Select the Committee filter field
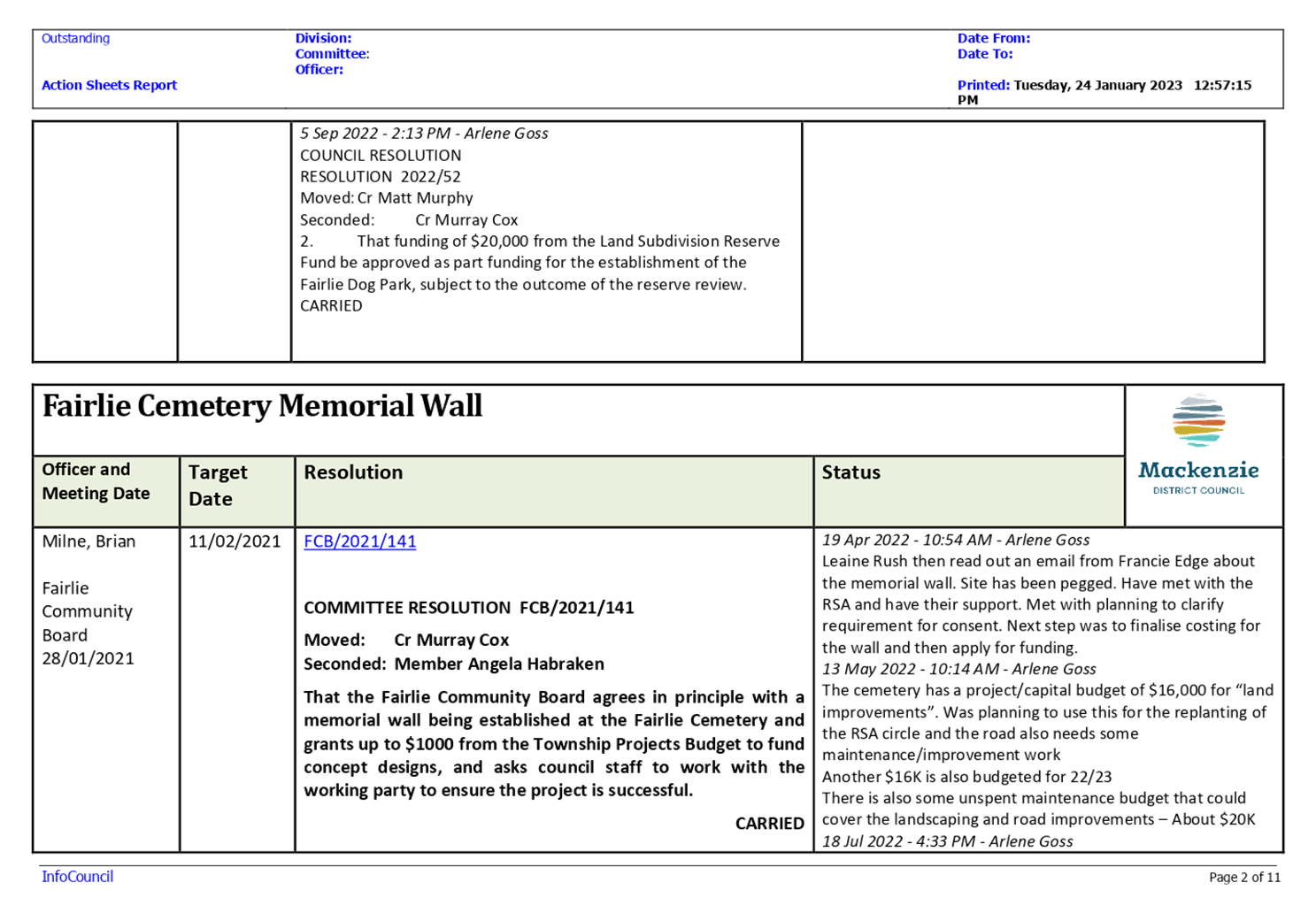This screenshot has width=1316, height=921. pos(331,54)
